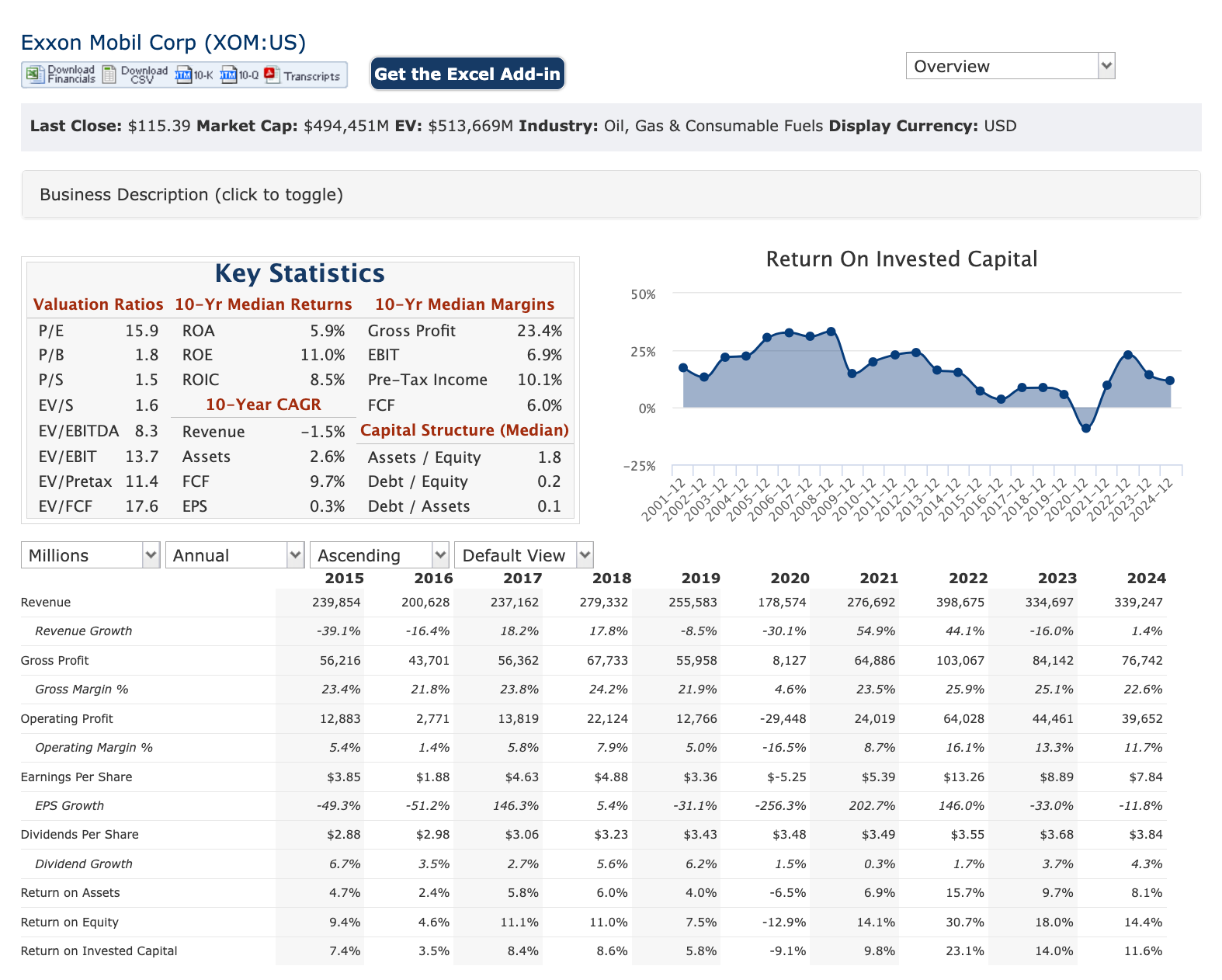Screen dimensions: 1222x980
Task: Toggle the Business Description panel
Action: point(611,194)
